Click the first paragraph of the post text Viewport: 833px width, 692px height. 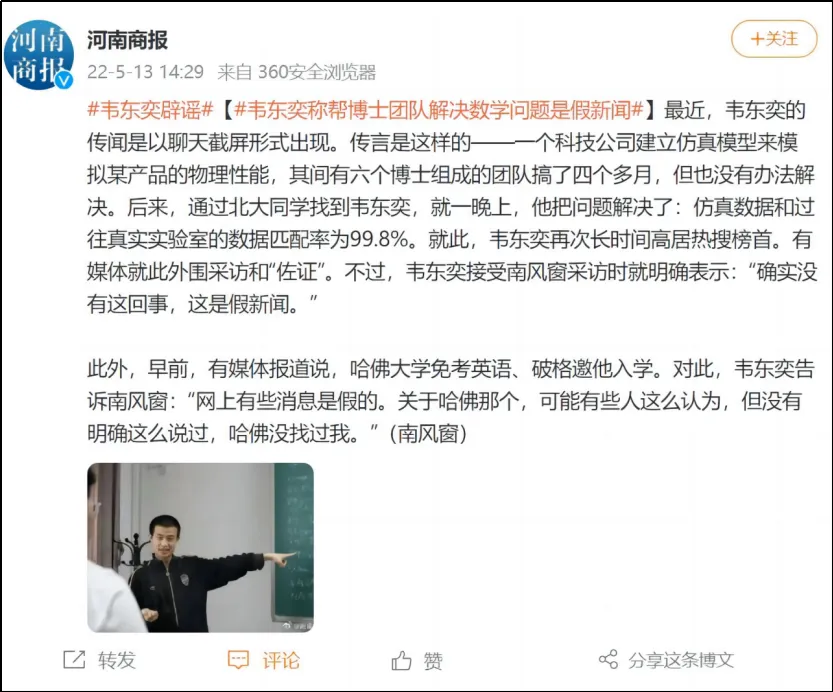452,207
